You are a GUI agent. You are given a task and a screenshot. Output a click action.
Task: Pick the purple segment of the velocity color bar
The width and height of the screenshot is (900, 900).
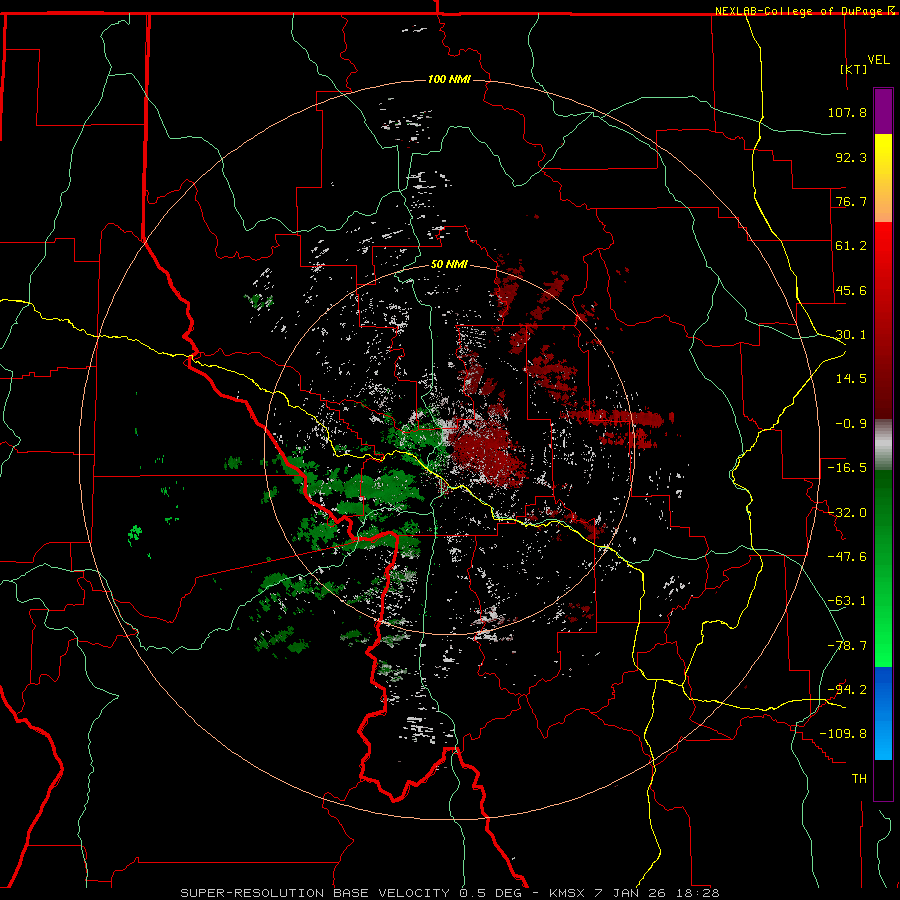pyautogui.click(x=883, y=111)
